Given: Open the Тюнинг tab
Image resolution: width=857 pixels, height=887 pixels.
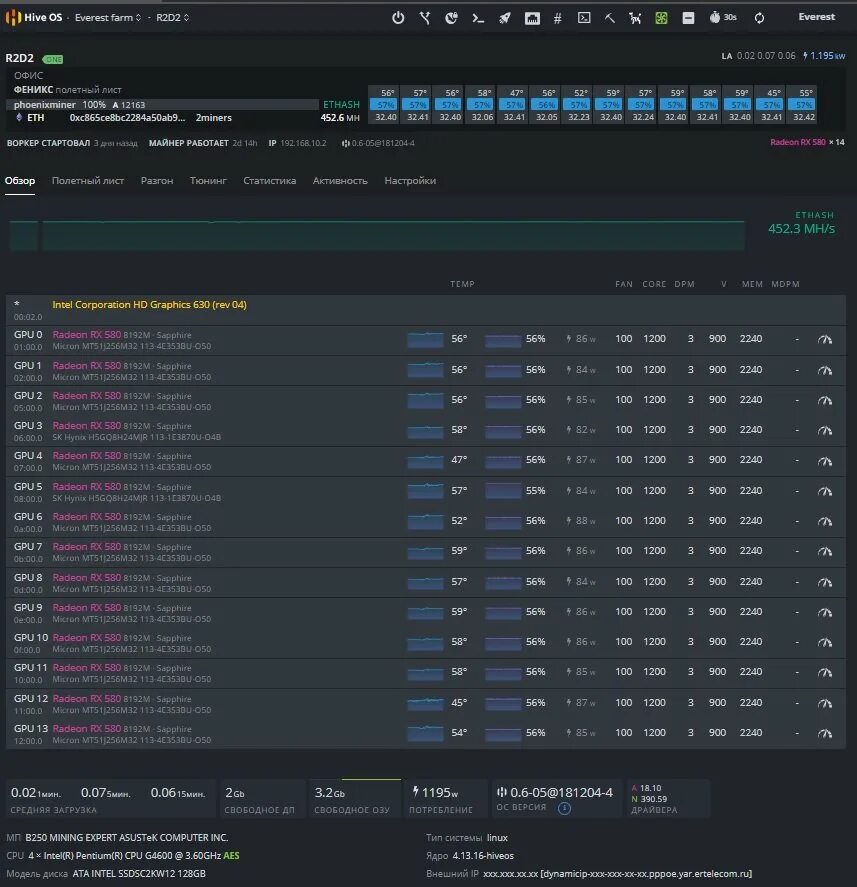Looking at the screenshot, I should [208, 180].
